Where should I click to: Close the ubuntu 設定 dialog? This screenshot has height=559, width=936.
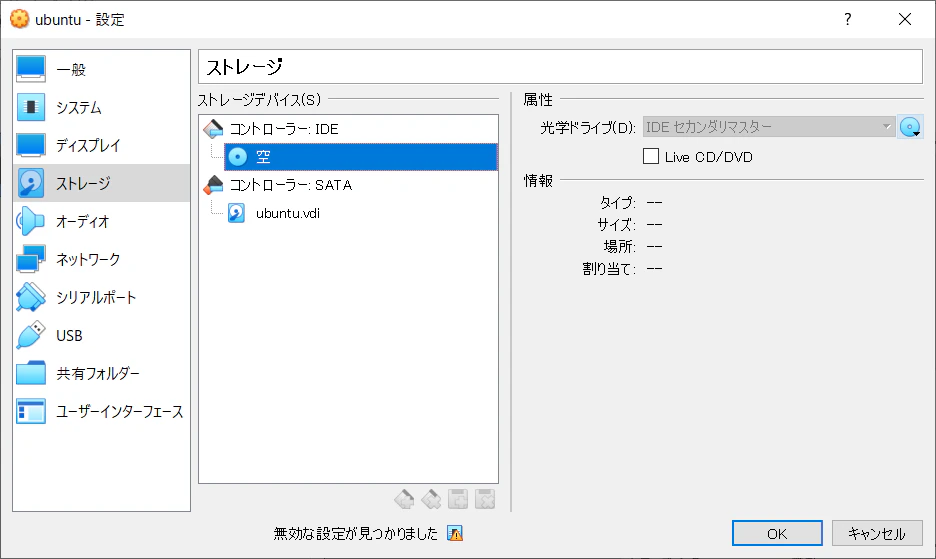[905, 19]
